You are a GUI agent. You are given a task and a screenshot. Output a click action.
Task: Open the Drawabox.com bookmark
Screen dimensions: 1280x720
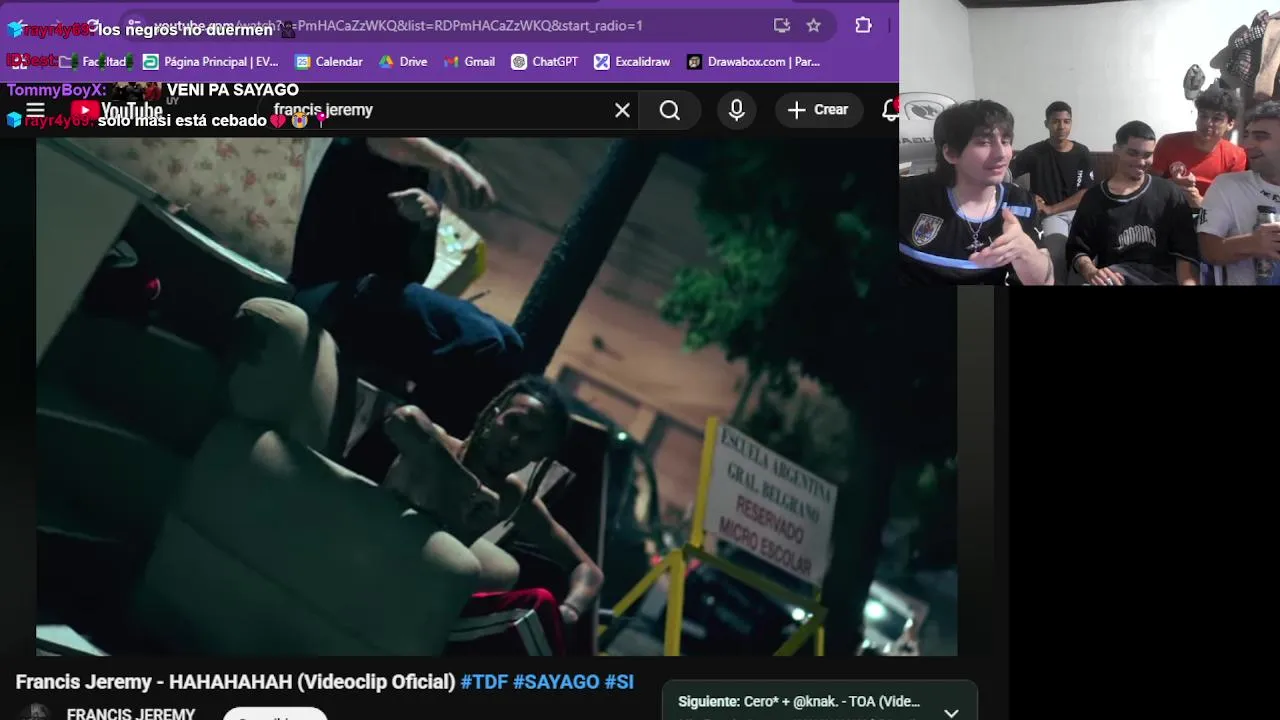[x=754, y=62]
